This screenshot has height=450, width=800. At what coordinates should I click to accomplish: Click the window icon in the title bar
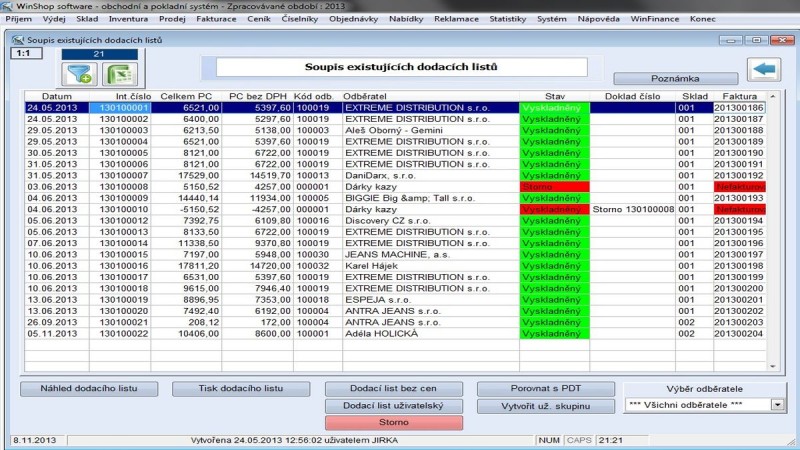tap(17, 40)
